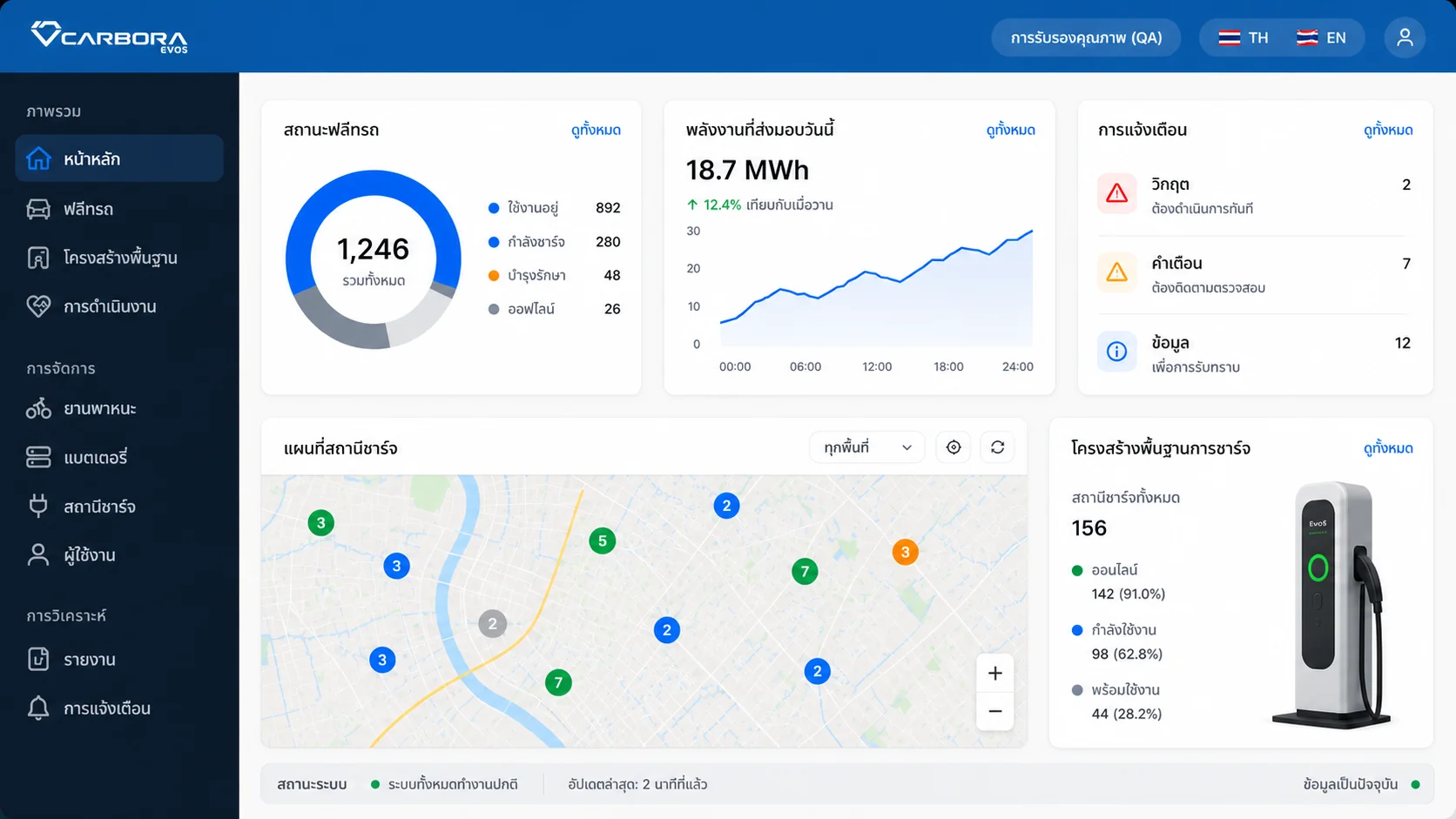The image size is (1456, 819).
Task: Click the การรับรองคุณภาพ (QA) button
Action: (1086, 38)
